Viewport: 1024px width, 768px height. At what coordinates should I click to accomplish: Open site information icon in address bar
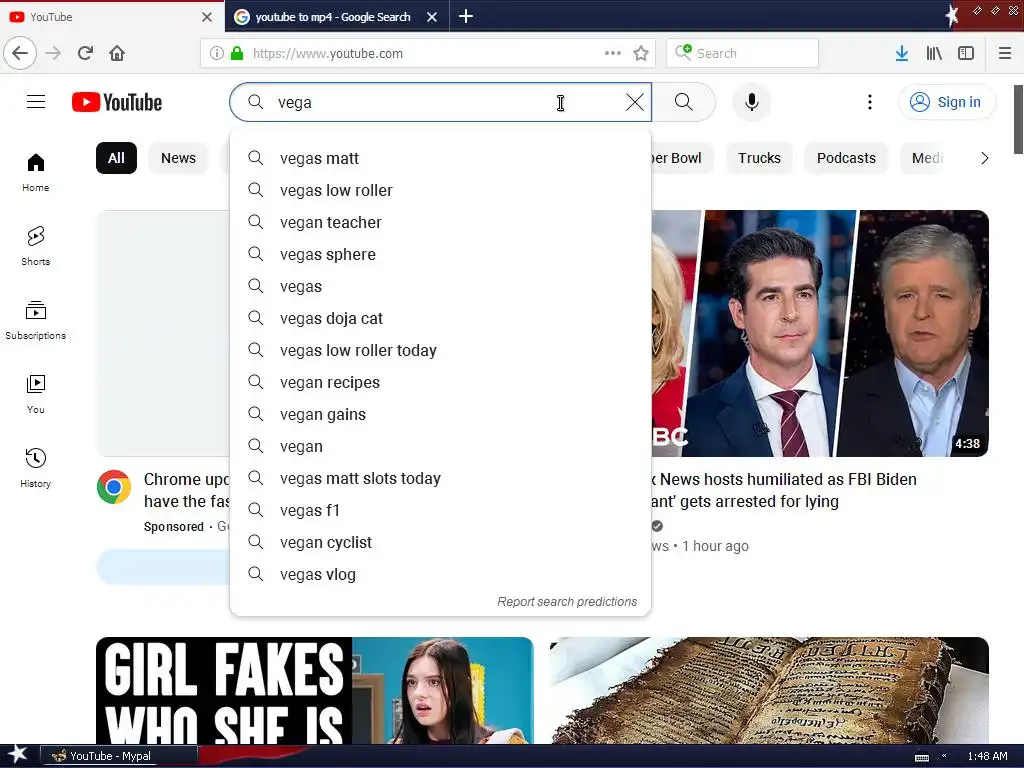click(x=217, y=53)
